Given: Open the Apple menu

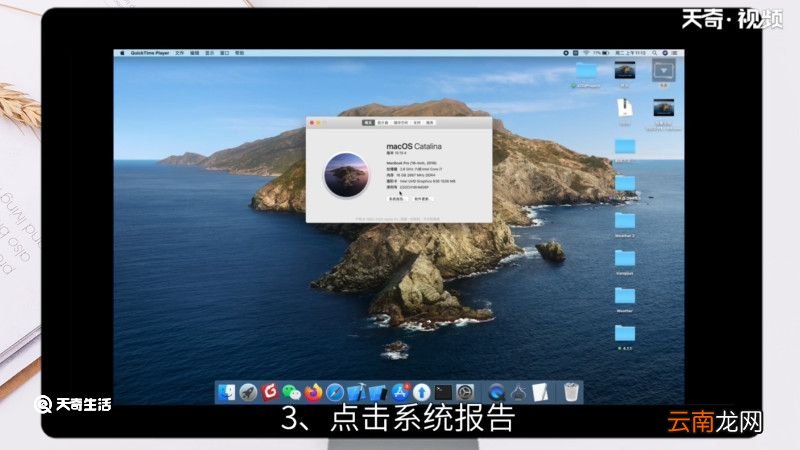Looking at the screenshot, I should click(122, 53).
